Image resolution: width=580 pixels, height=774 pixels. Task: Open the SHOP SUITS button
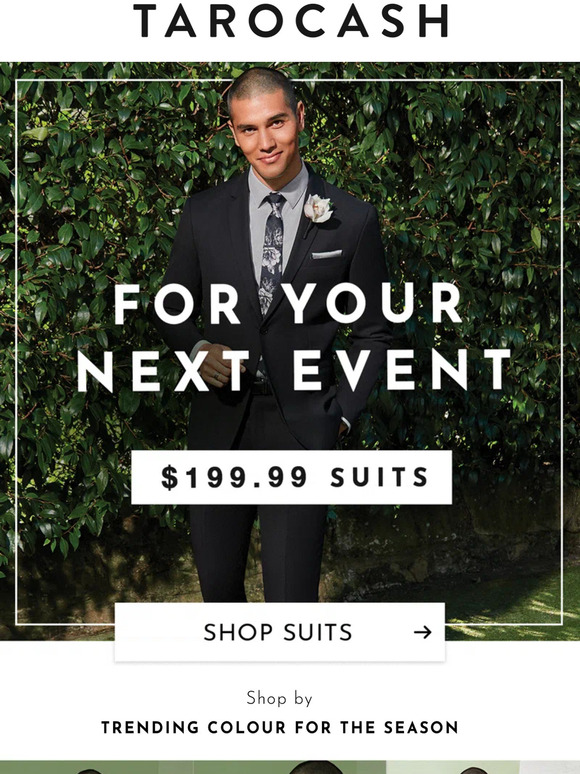[x=279, y=632]
